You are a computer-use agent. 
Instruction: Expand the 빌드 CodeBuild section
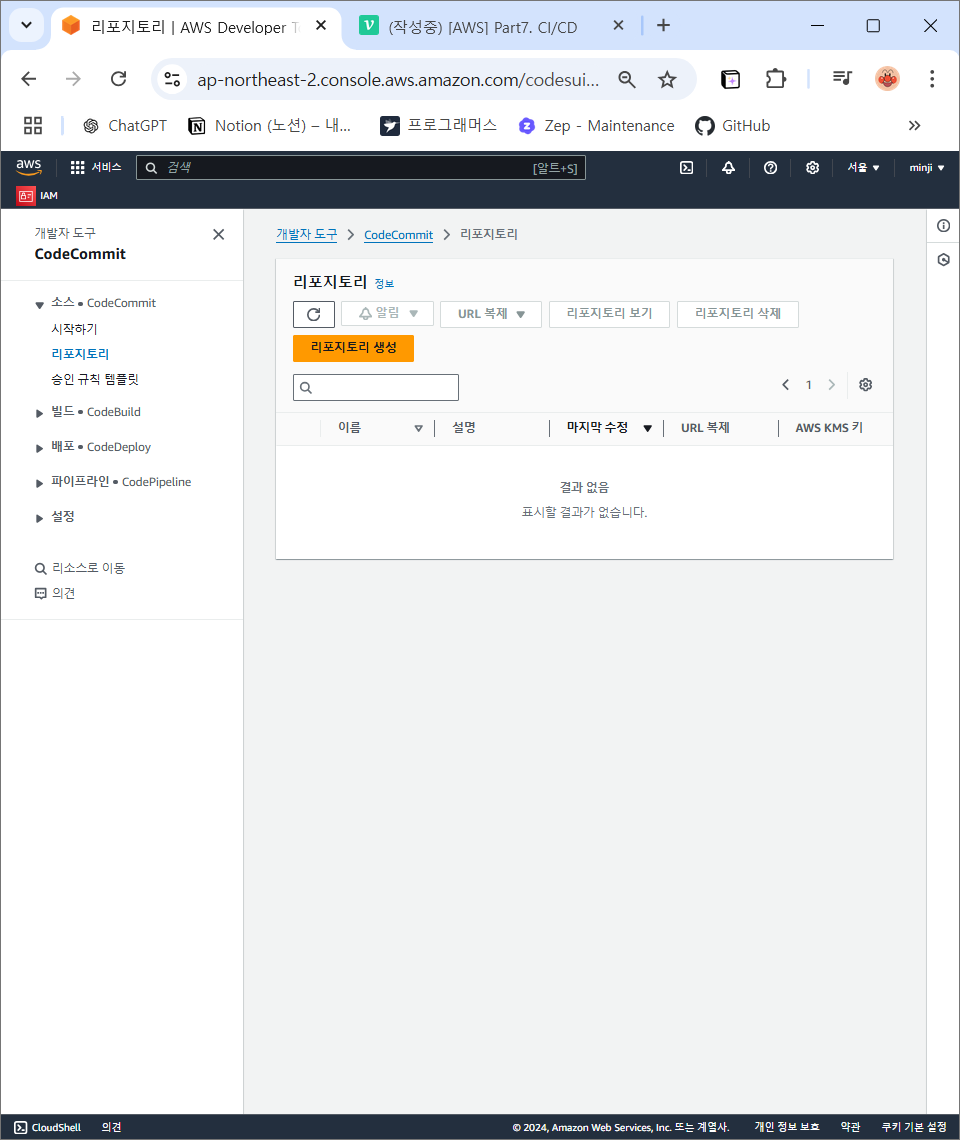(x=39, y=413)
